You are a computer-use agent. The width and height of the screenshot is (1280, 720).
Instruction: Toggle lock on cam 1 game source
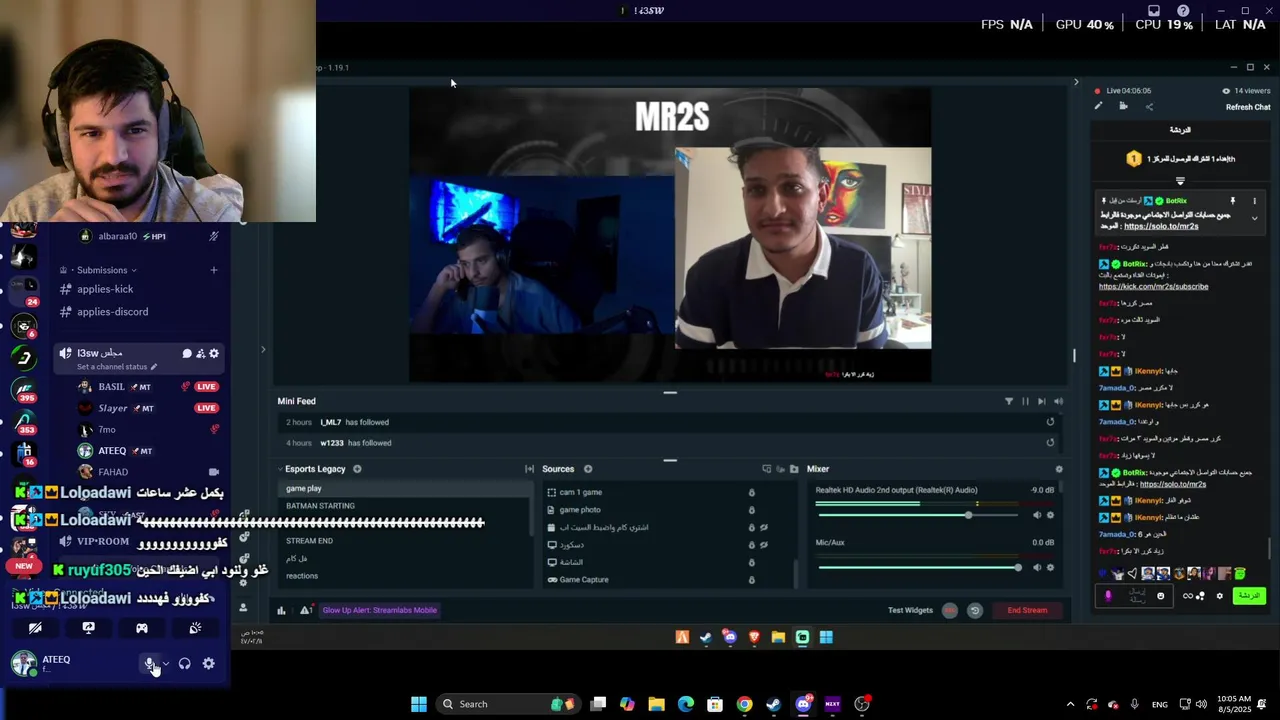752,492
